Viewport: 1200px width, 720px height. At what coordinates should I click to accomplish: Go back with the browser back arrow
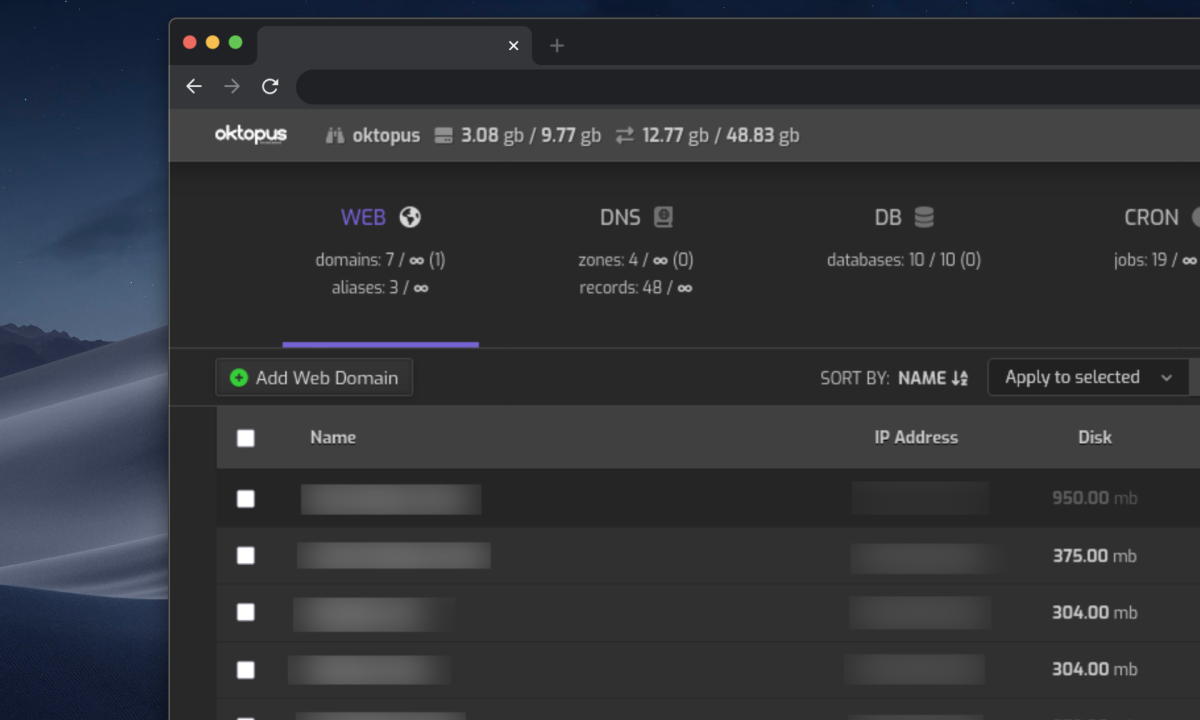click(194, 87)
